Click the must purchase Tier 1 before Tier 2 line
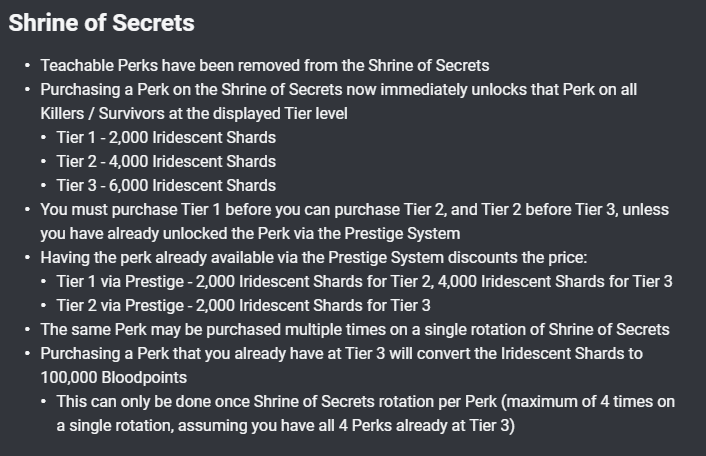Viewport: 706px width, 456px height. coord(354,210)
